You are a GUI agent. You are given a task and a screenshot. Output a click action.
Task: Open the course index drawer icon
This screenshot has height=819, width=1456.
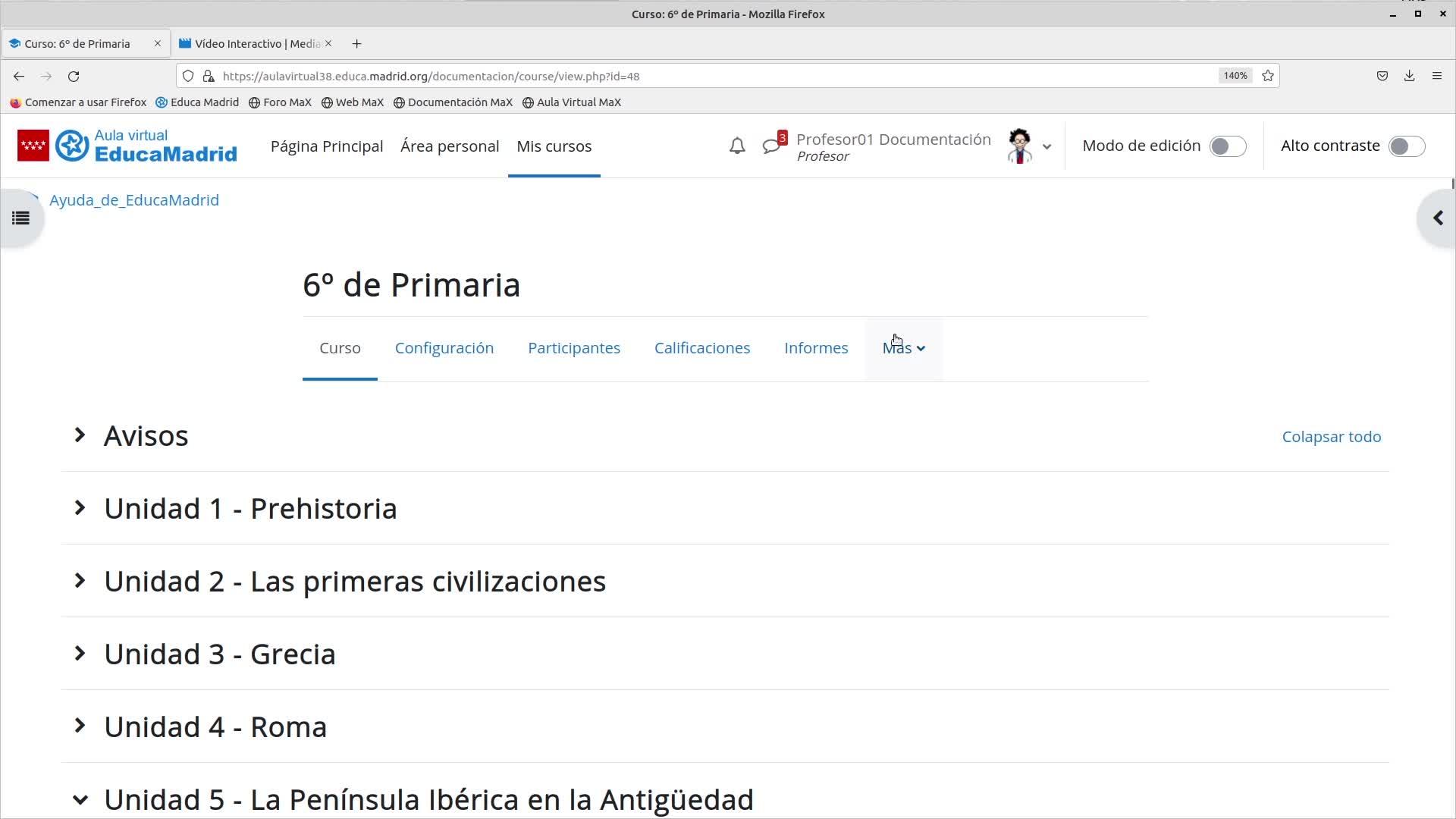pyautogui.click(x=20, y=218)
